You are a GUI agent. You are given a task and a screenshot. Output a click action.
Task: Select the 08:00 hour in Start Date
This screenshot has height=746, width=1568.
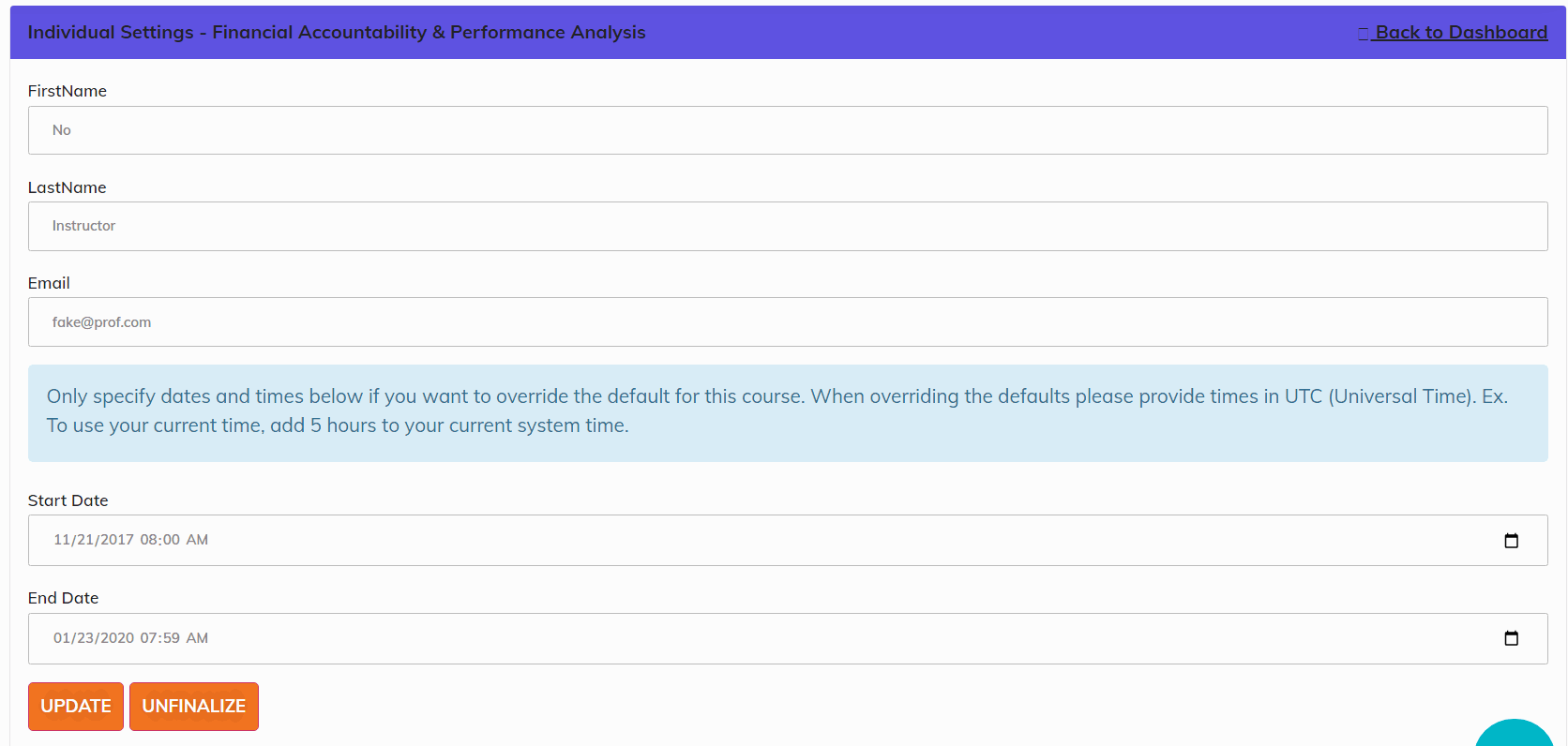pos(148,540)
